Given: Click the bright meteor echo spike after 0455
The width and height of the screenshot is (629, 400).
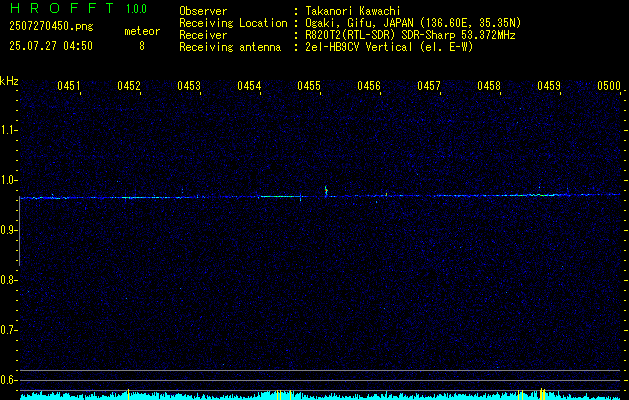Looking at the screenshot, I should point(326,191).
